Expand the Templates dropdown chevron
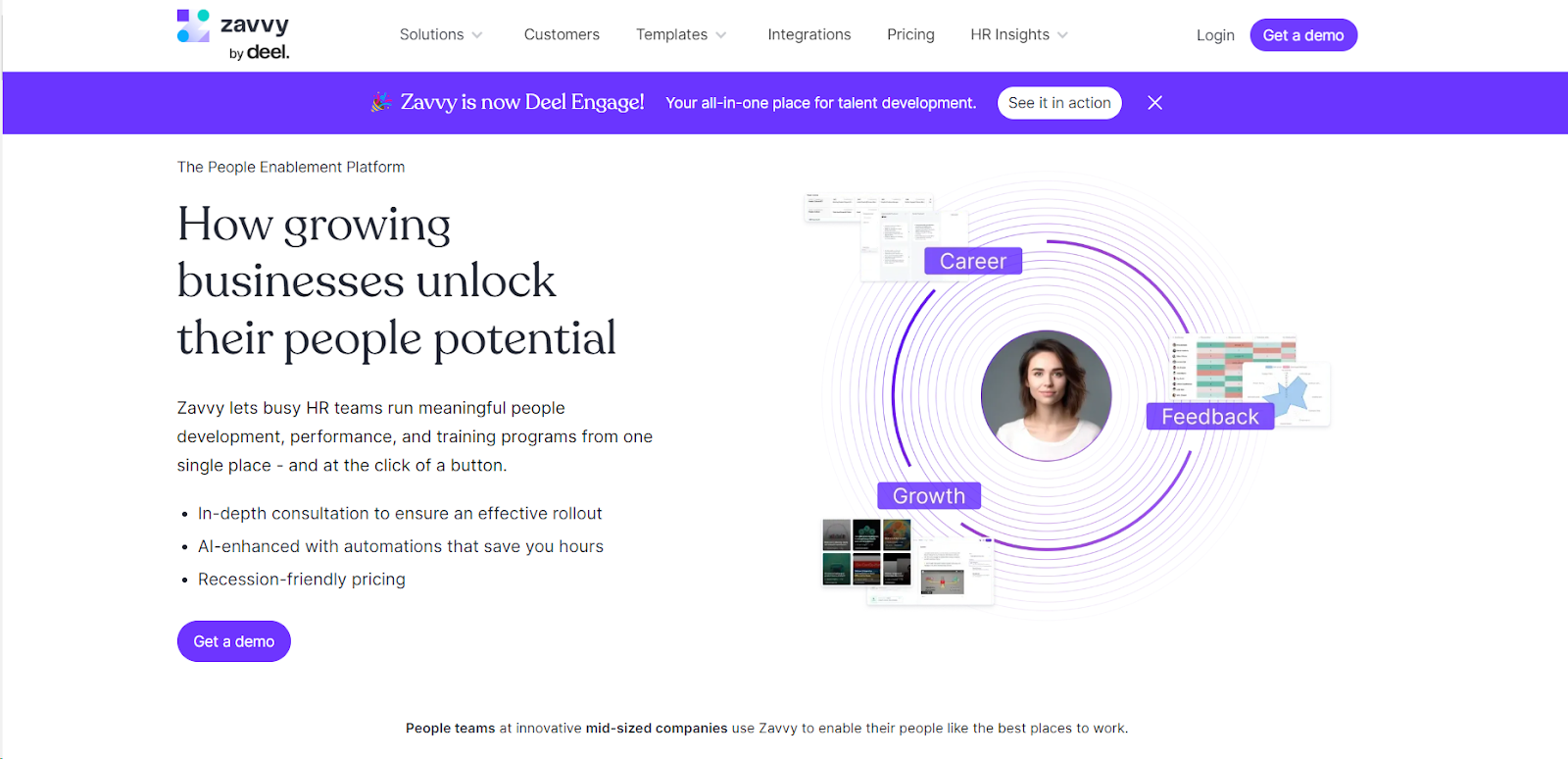1568x759 pixels. 721,35
